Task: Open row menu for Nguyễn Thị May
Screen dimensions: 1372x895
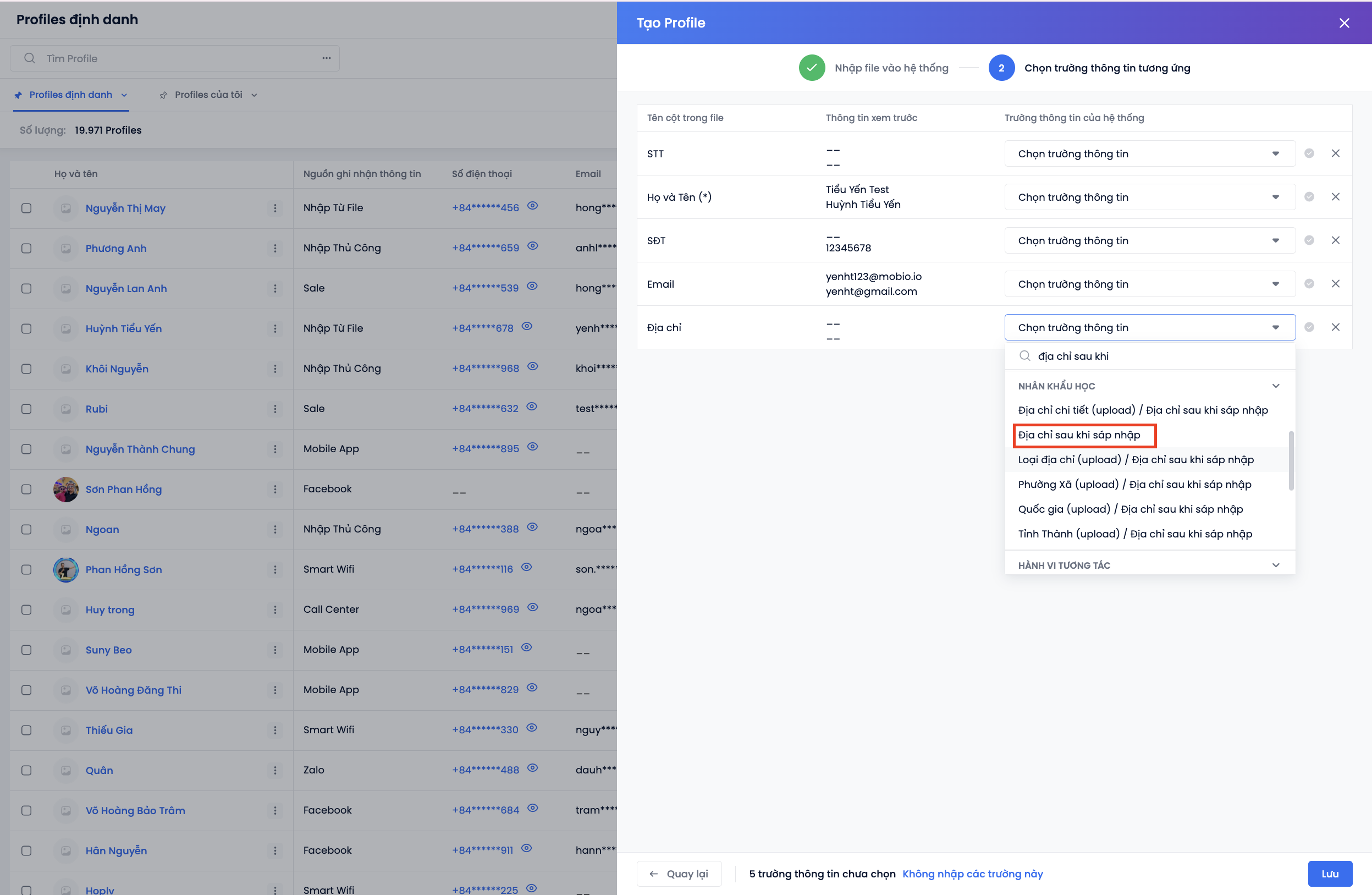Action: pos(275,208)
